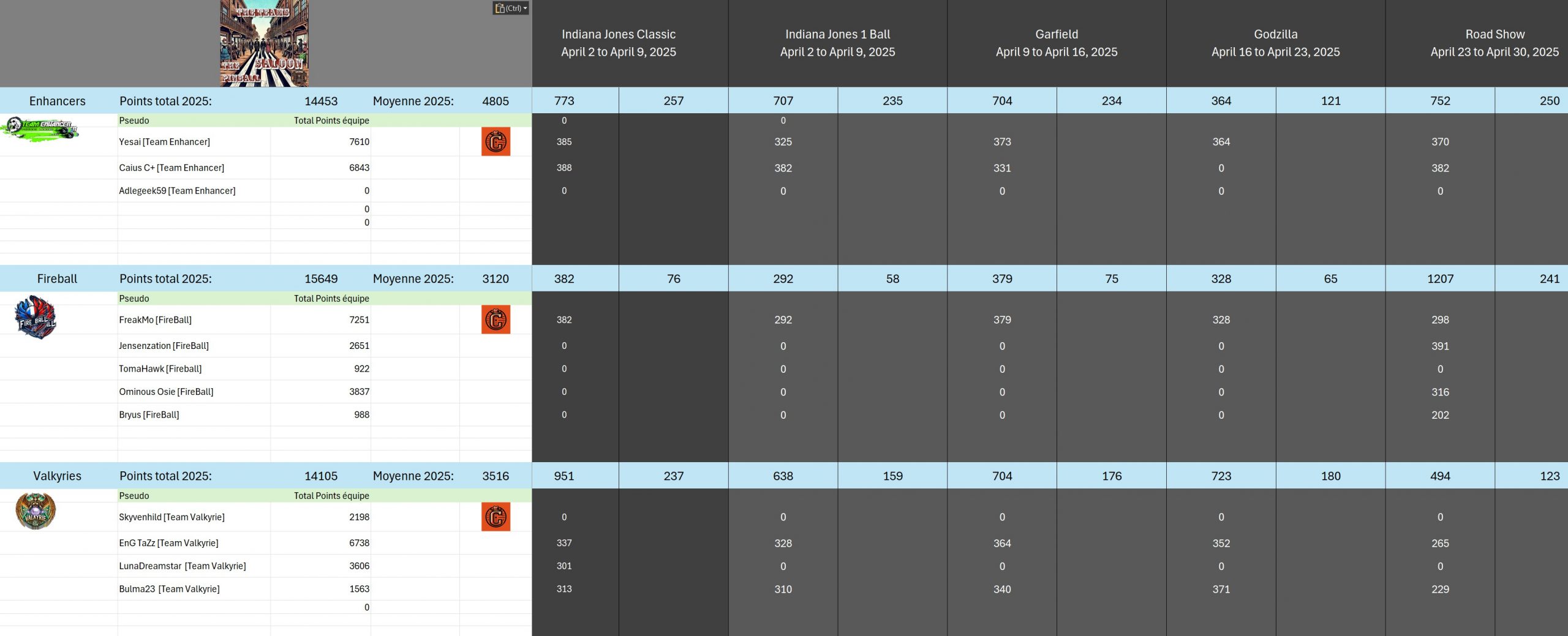Select the Indiana Jones 1 Ball header
The width and height of the screenshot is (1568, 636).
(837, 43)
